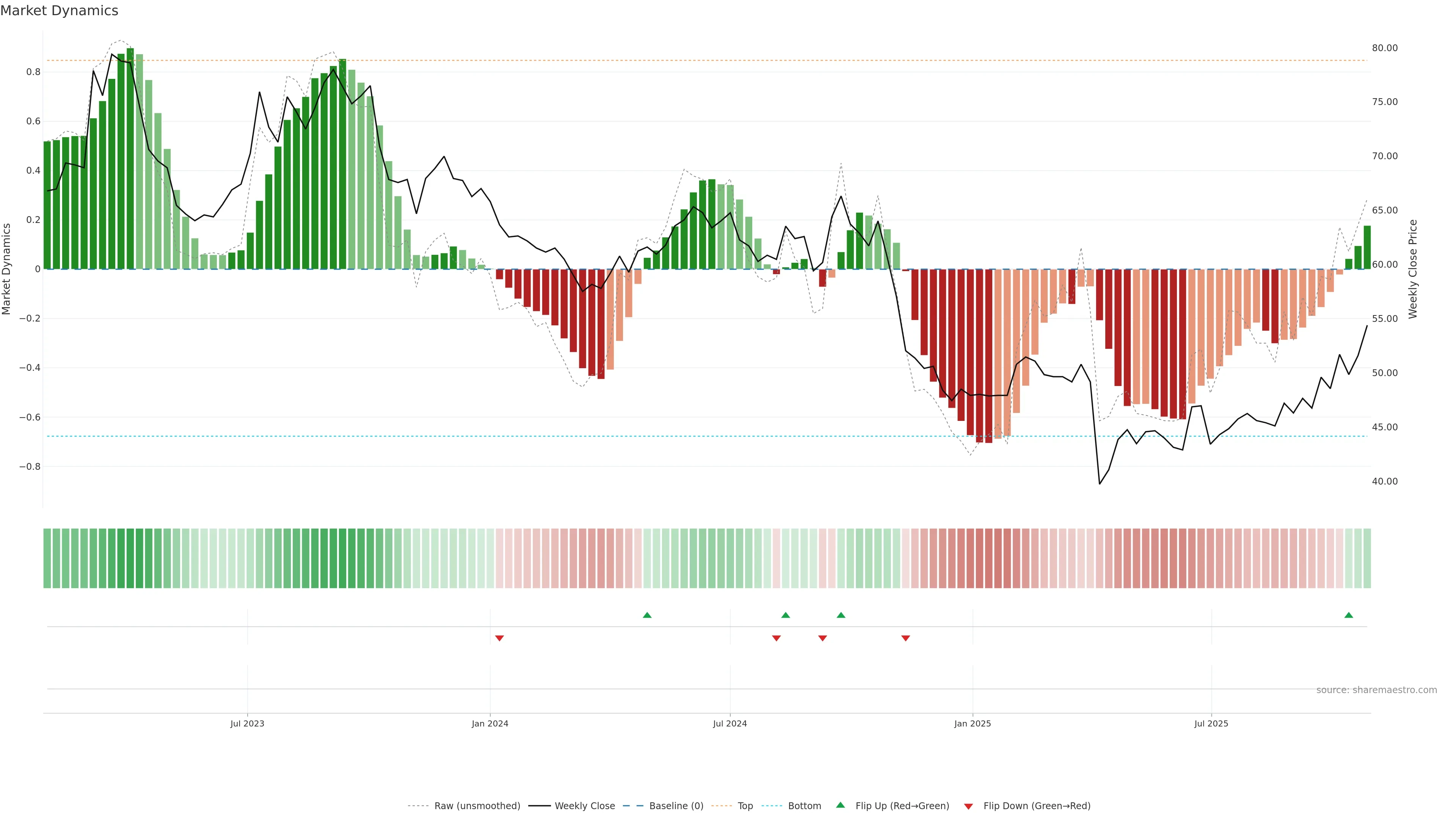Click the Jul 2023 x-axis label

pos(247,723)
